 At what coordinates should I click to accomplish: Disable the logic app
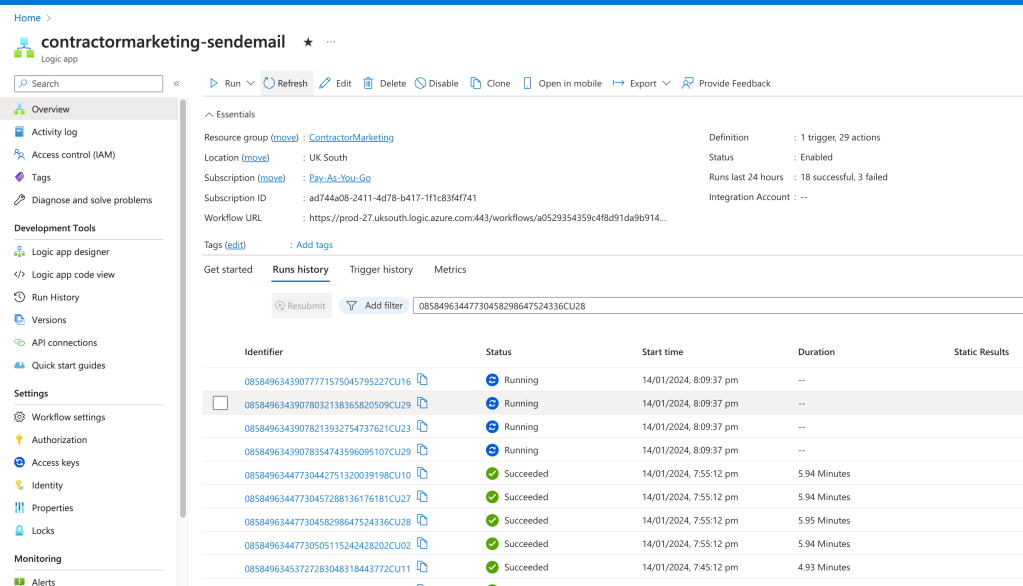click(436, 84)
